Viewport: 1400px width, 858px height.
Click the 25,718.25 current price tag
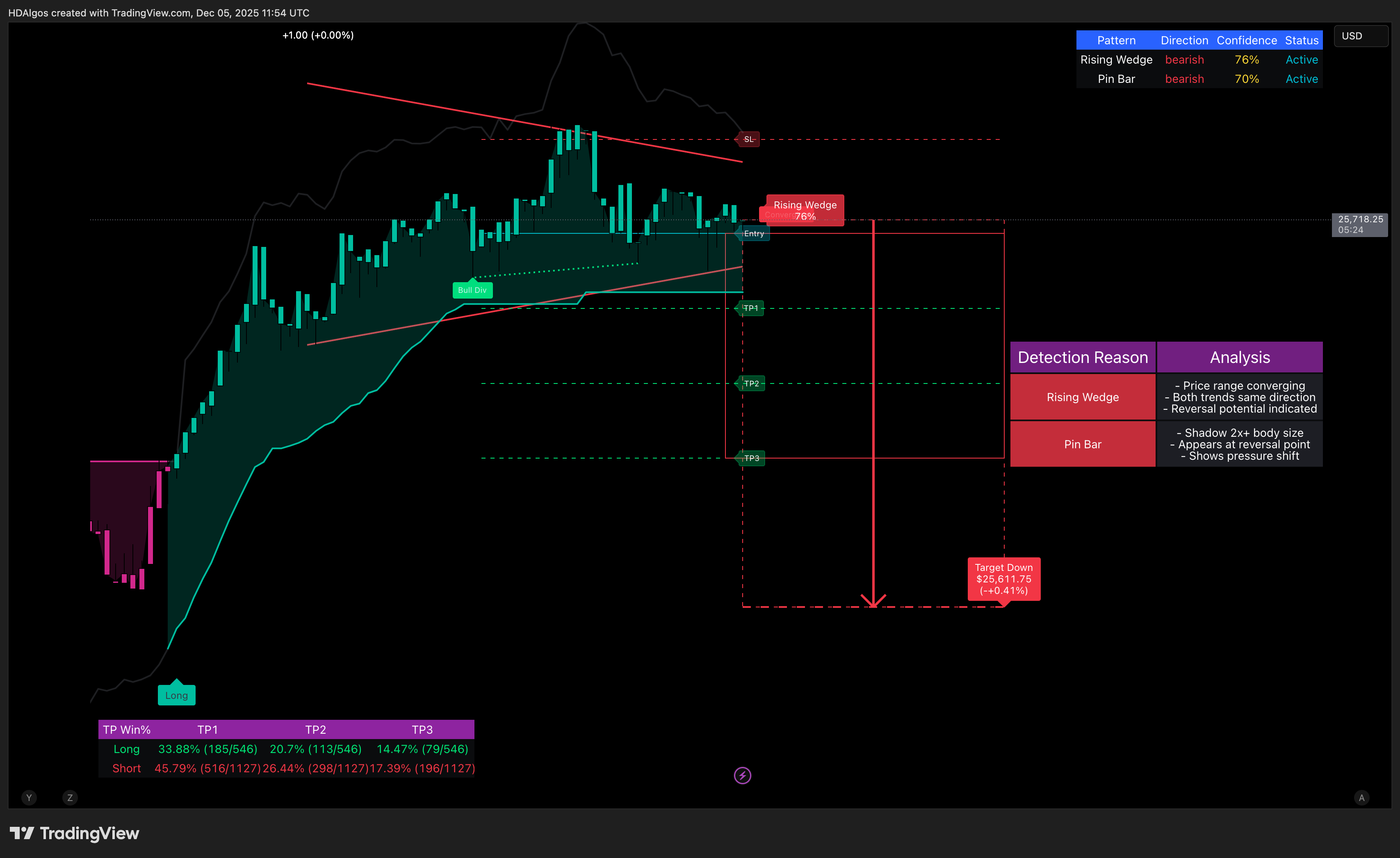(x=1360, y=224)
